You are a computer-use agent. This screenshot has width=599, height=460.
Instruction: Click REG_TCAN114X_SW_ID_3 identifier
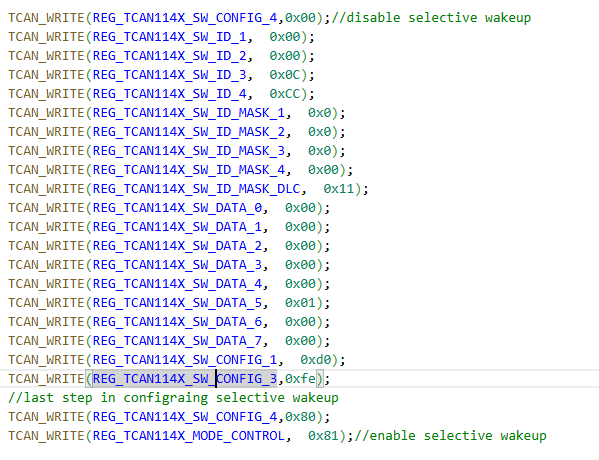tap(170, 75)
